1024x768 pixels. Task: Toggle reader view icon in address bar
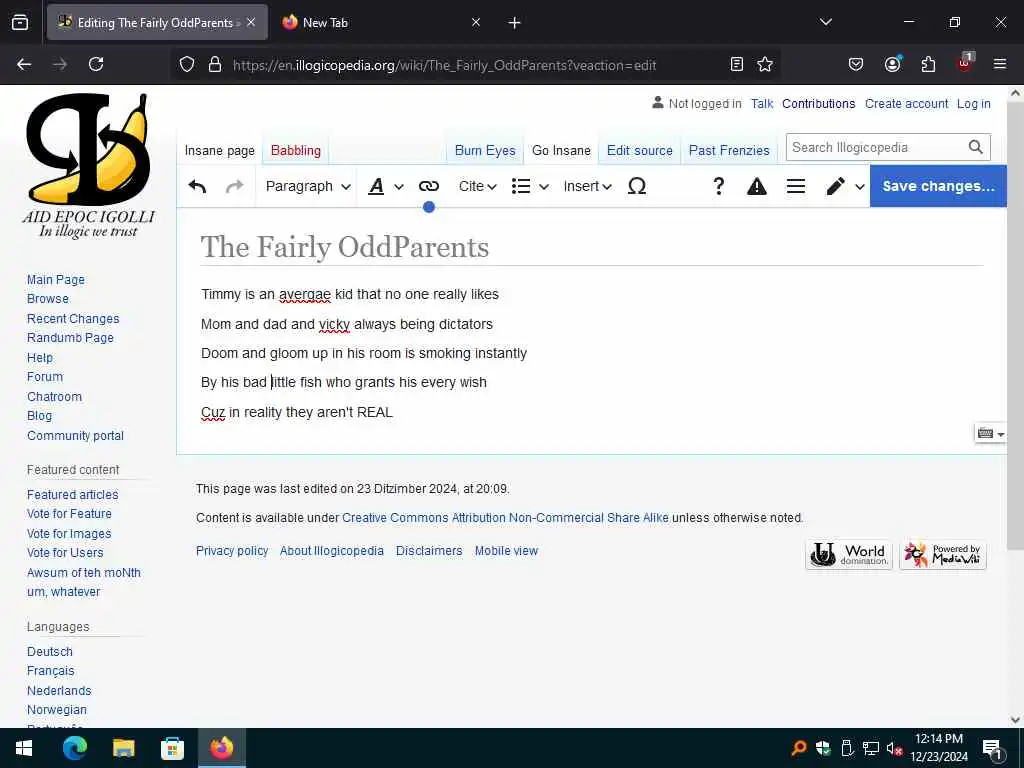coord(737,64)
